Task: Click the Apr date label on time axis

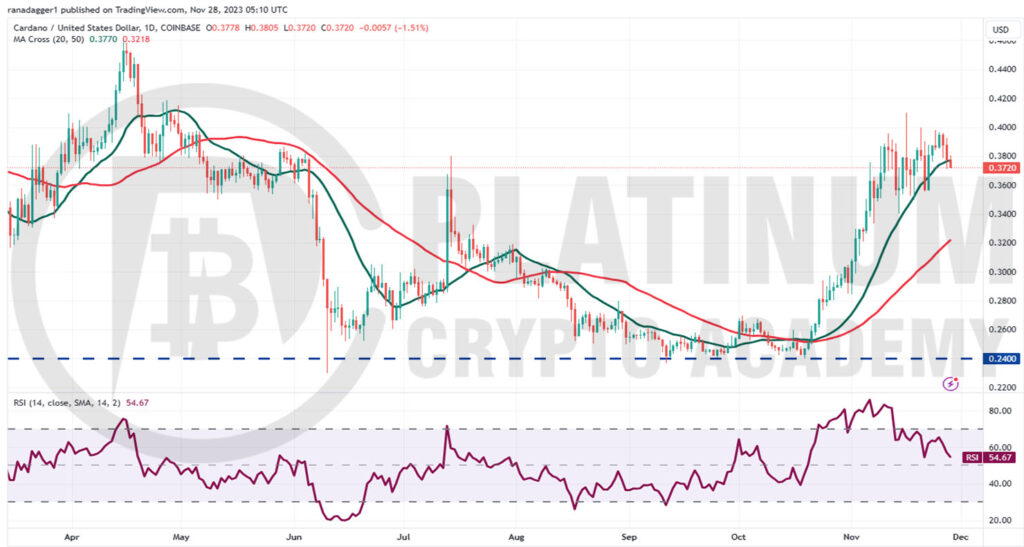Action: pyautogui.click(x=71, y=537)
